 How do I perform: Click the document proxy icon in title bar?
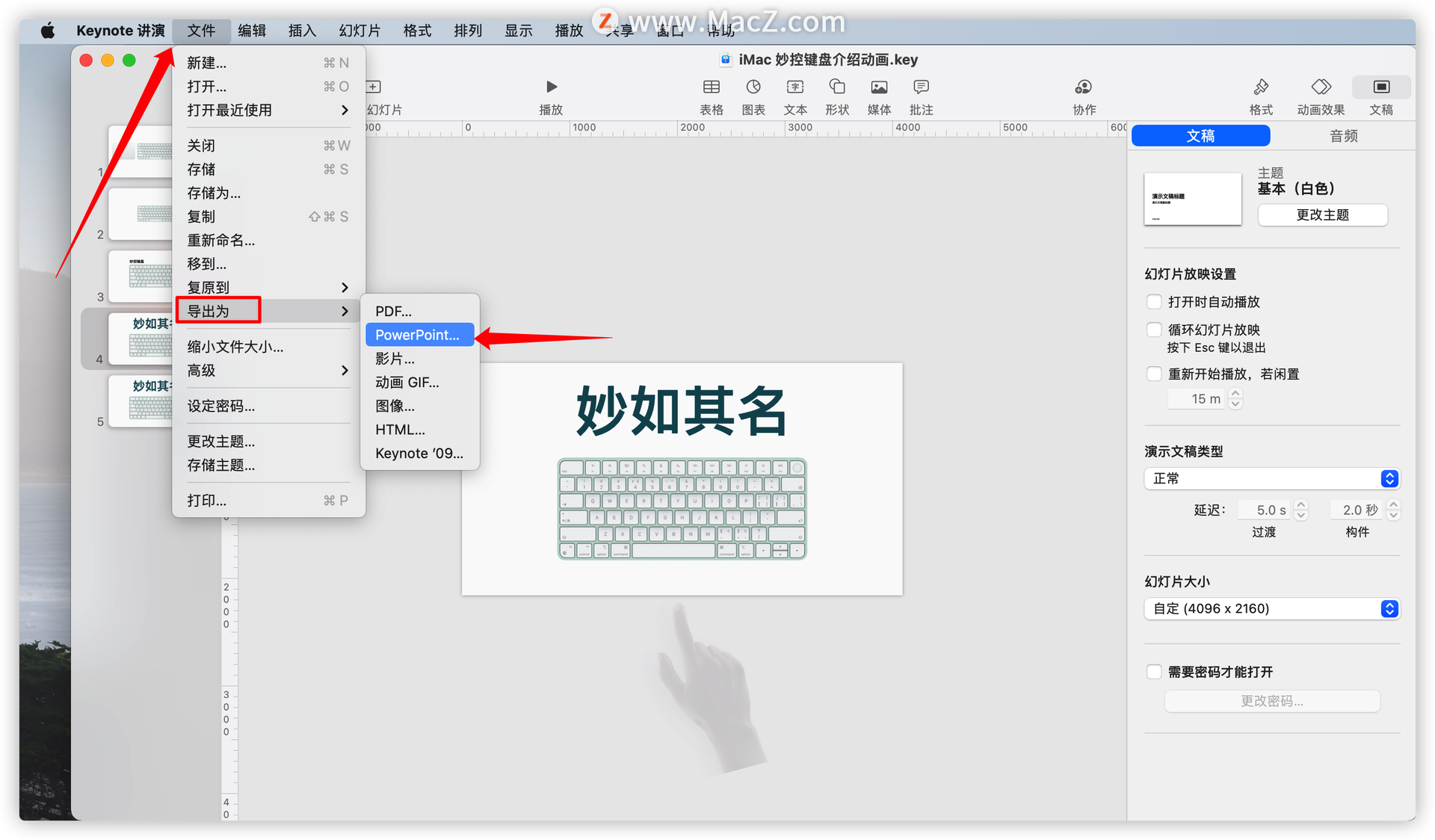click(x=725, y=60)
